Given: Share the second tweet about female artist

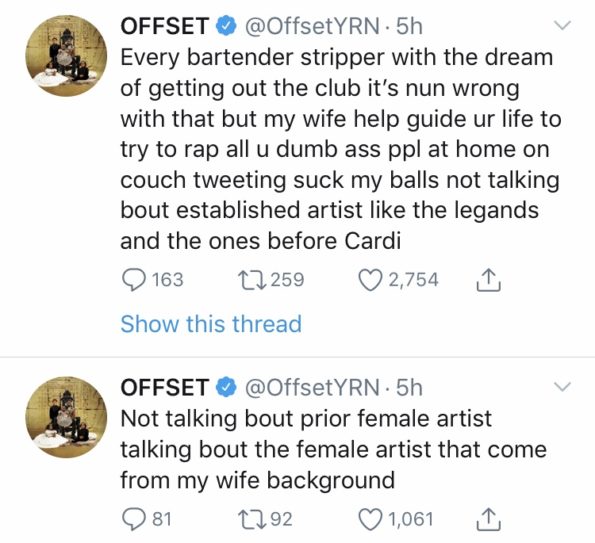Looking at the screenshot, I should tap(488, 519).
